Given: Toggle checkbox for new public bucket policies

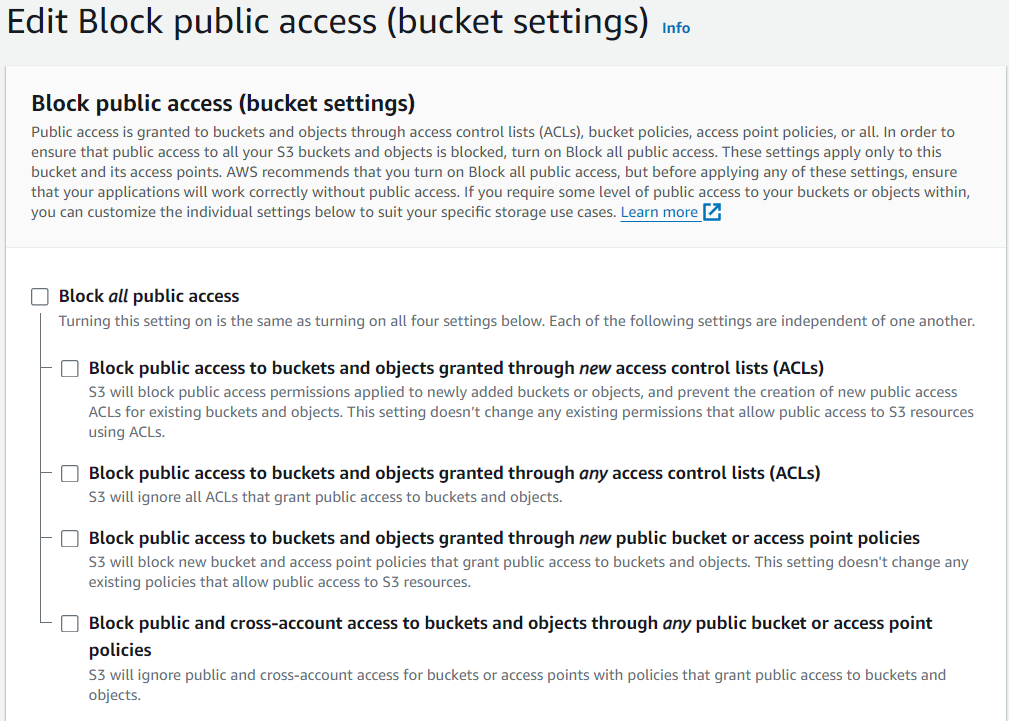Looking at the screenshot, I should pyautogui.click(x=70, y=538).
